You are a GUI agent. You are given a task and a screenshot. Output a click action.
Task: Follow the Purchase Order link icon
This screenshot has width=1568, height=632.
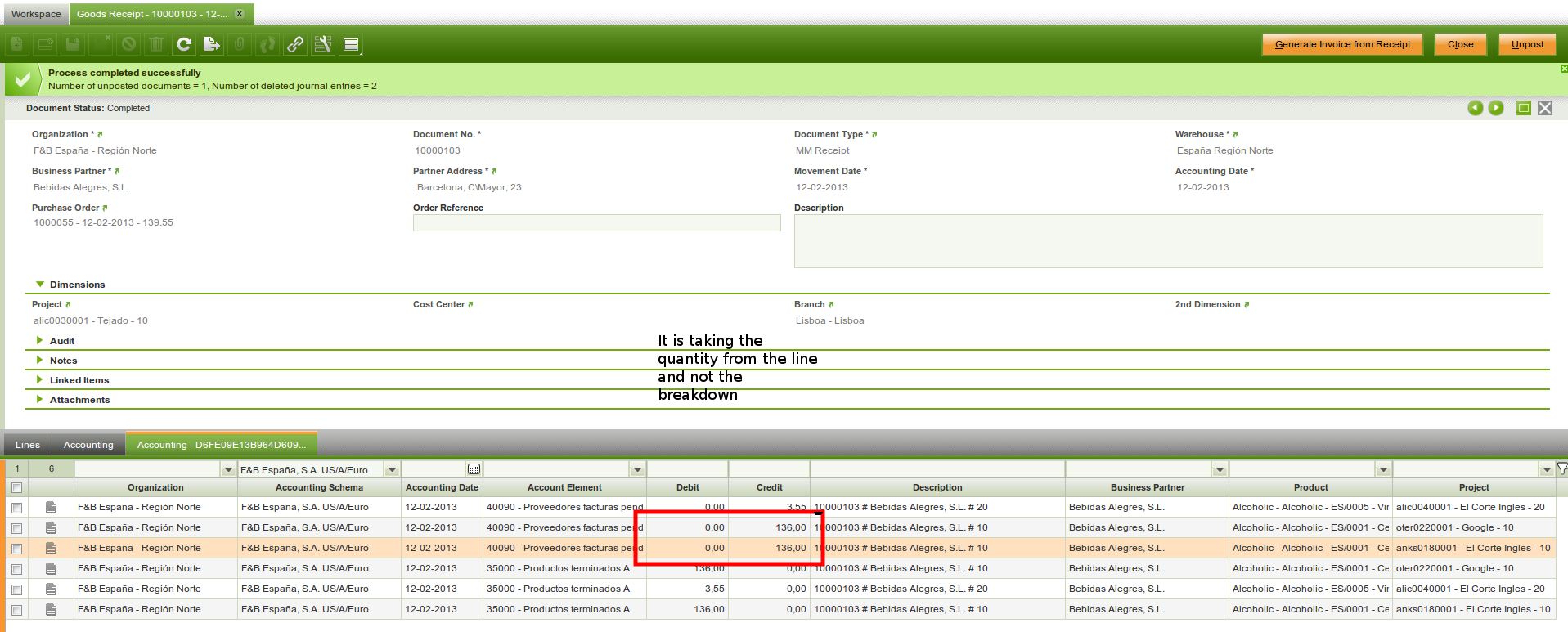105,208
